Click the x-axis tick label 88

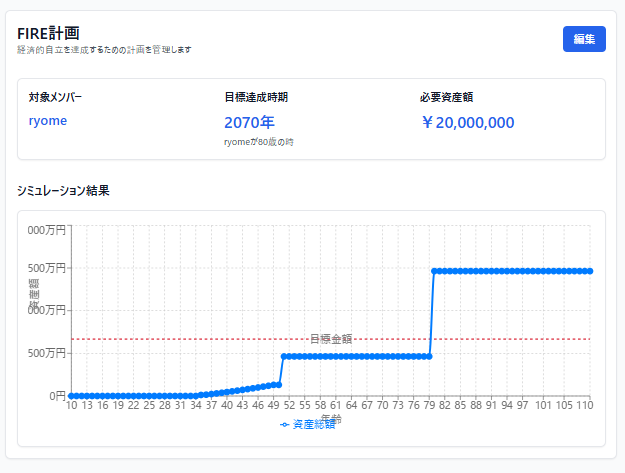476,405
